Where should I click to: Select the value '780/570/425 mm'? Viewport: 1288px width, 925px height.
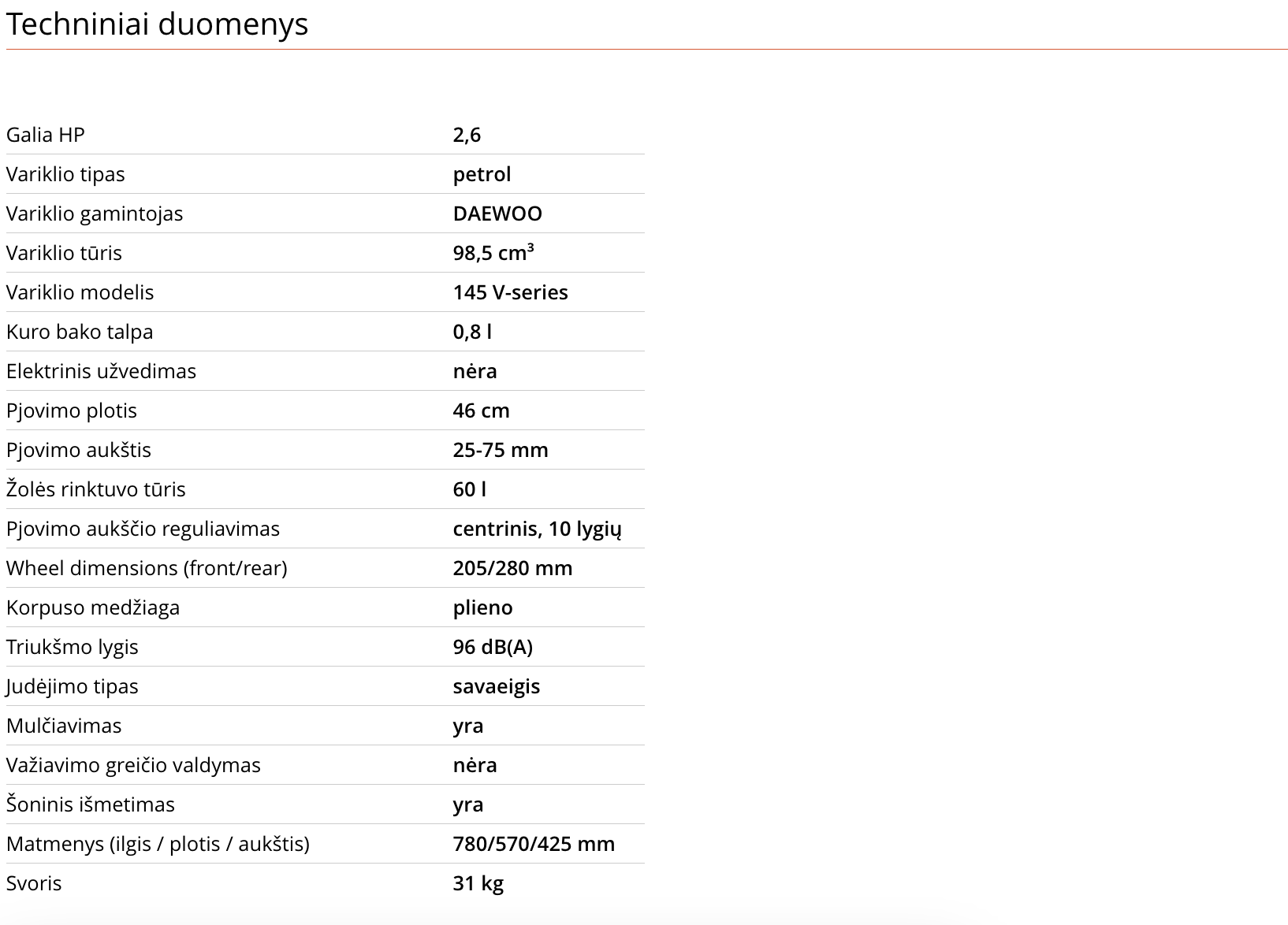534,844
